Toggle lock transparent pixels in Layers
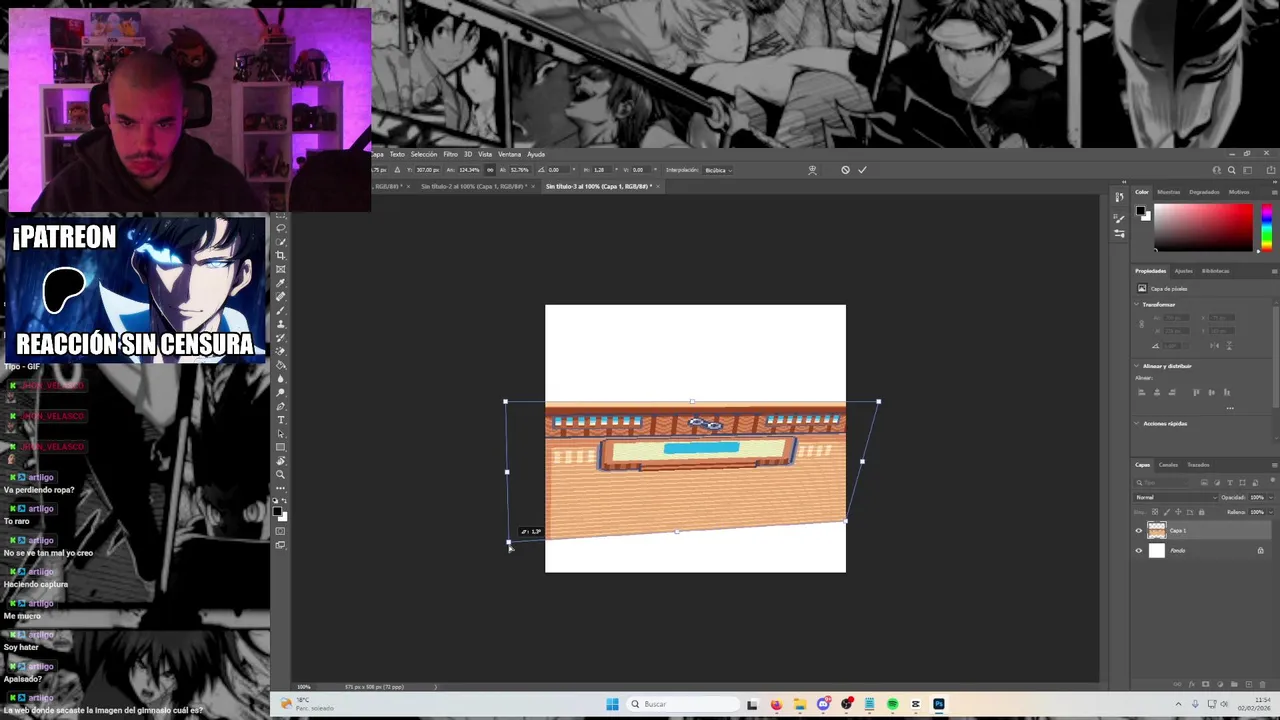The height and width of the screenshot is (720, 1280). tap(1155, 512)
